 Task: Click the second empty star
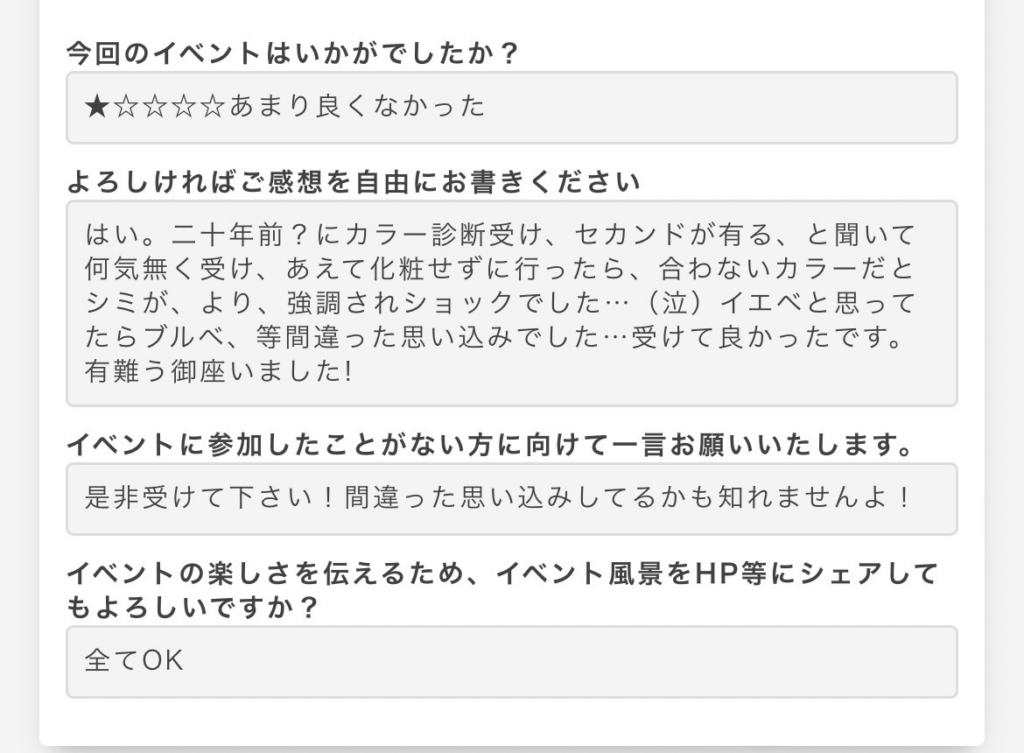point(155,106)
